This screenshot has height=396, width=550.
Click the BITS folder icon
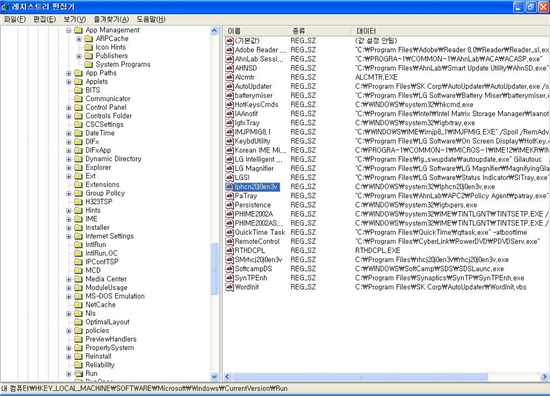point(79,90)
